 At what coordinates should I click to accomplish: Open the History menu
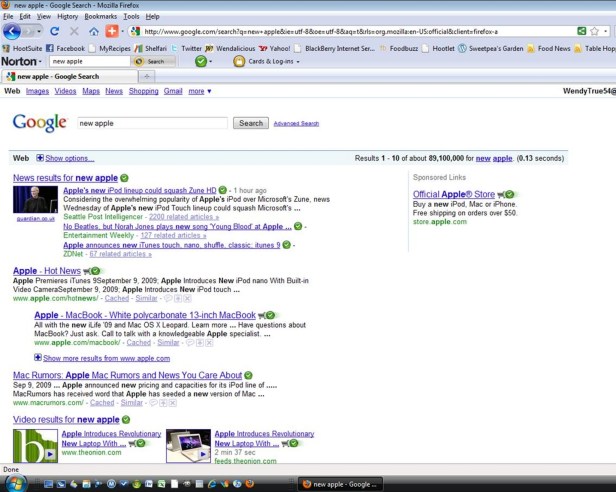[67, 17]
